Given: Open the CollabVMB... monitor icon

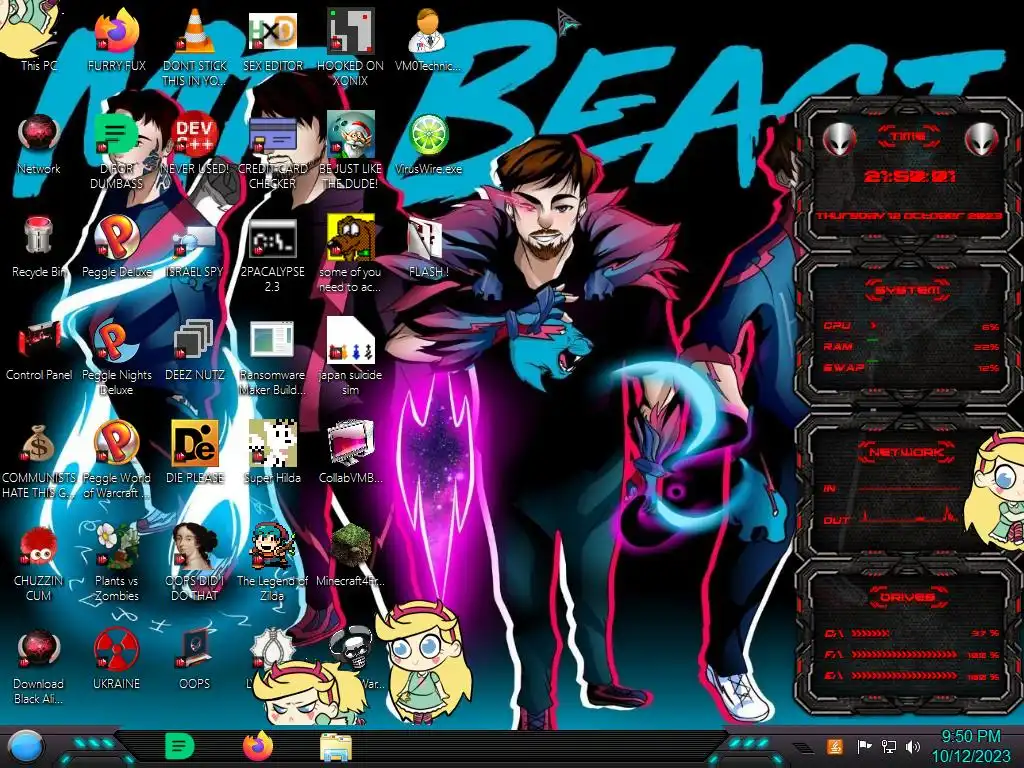Looking at the screenshot, I should pos(350,443).
